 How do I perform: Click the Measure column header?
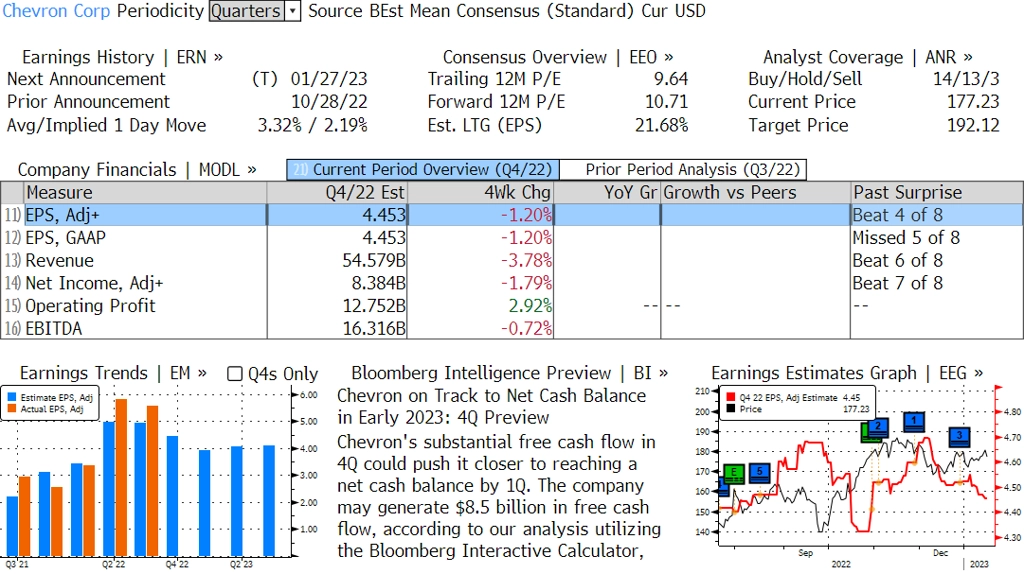pos(145,193)
